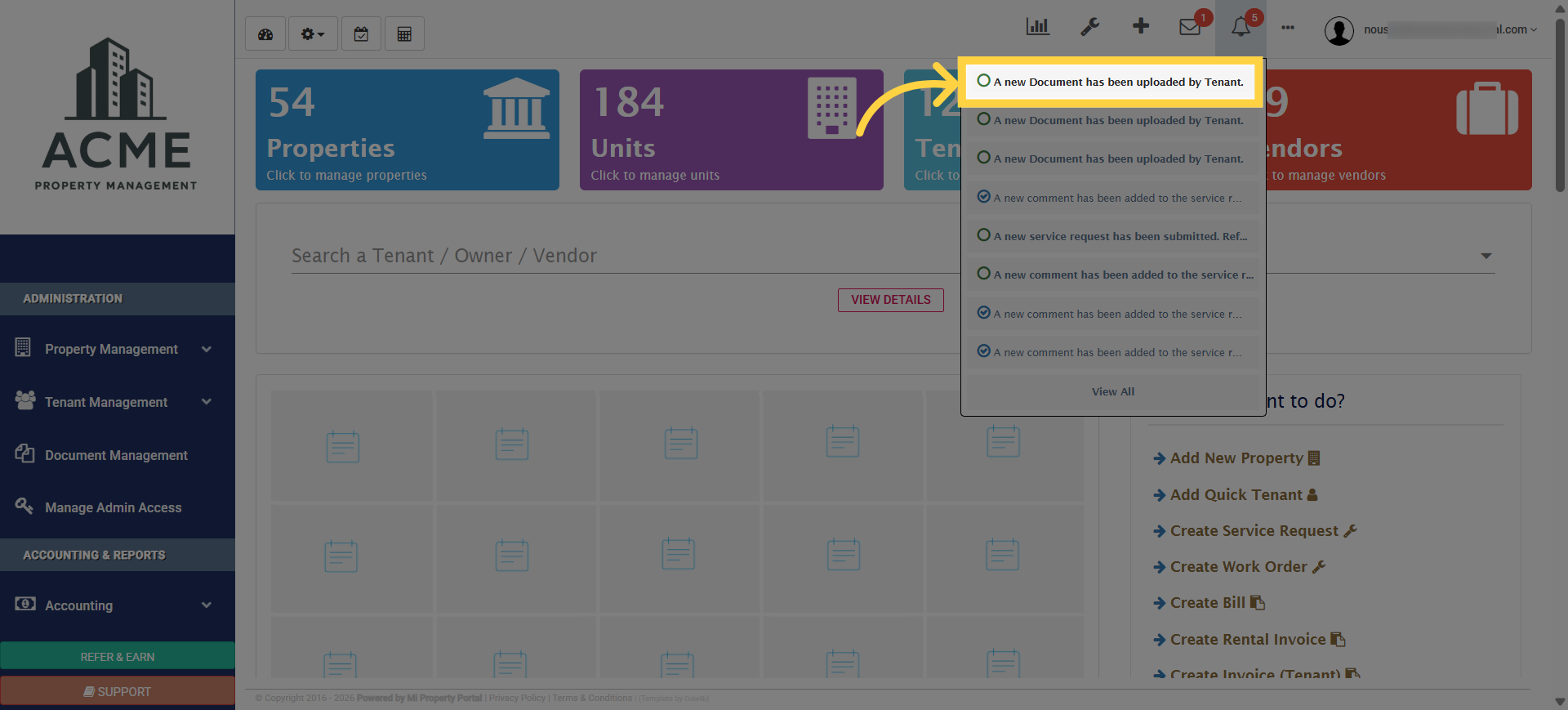Click the Property Management building icon
This screenshot has height=710, width=1568.
23,347
